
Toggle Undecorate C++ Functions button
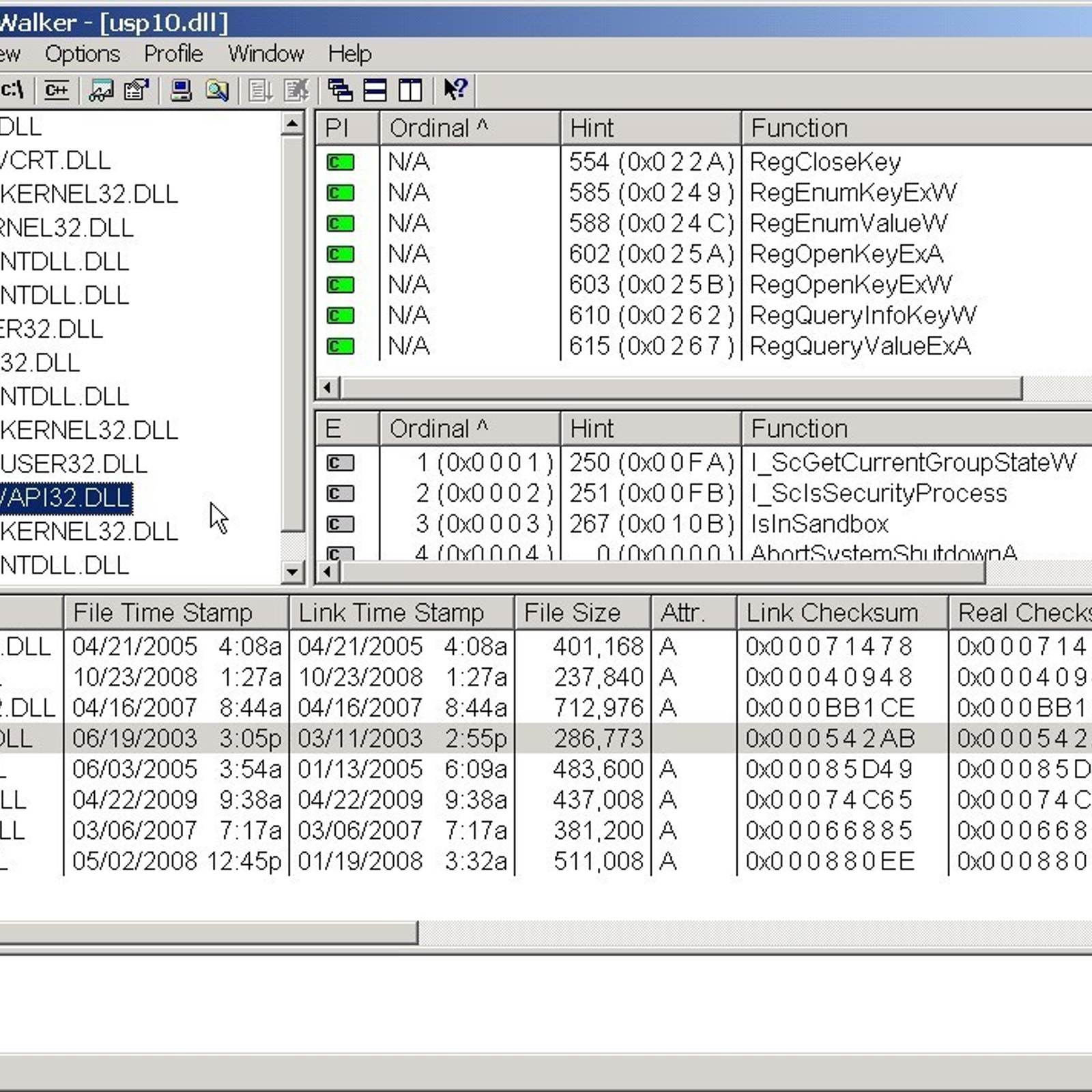point(57,90)
